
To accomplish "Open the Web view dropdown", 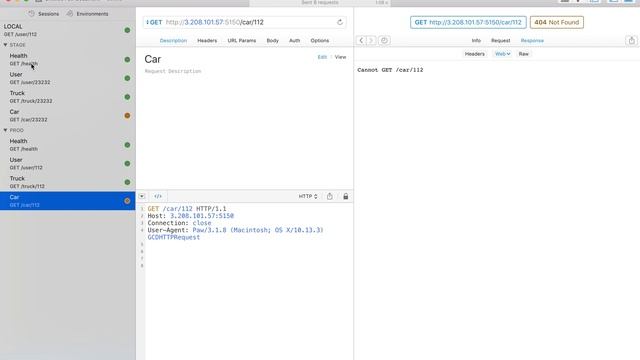I will [502, 54].
